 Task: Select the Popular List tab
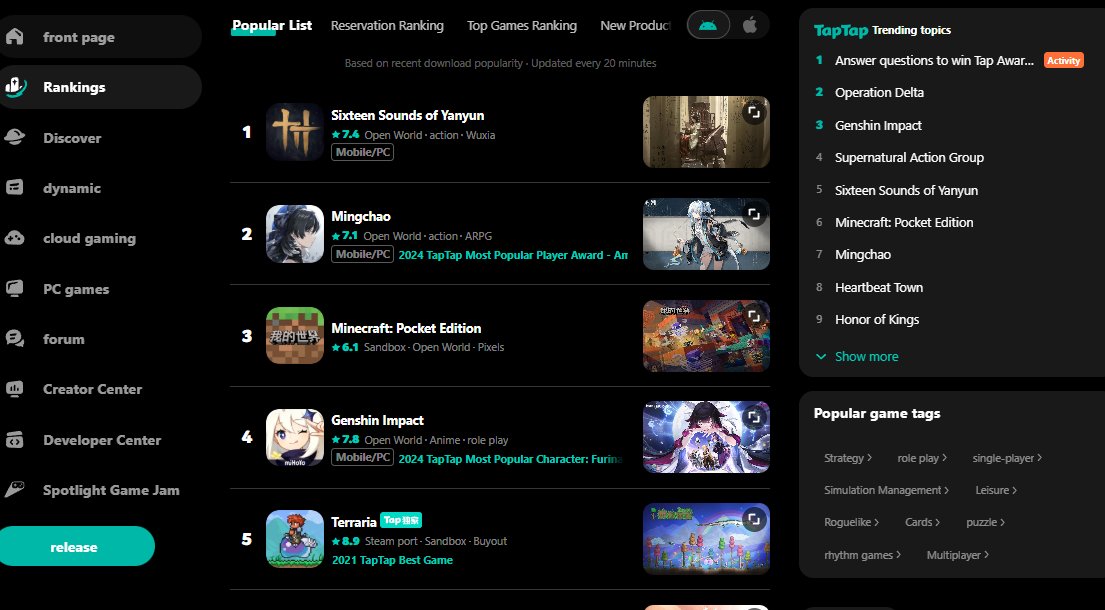(272, 25)
